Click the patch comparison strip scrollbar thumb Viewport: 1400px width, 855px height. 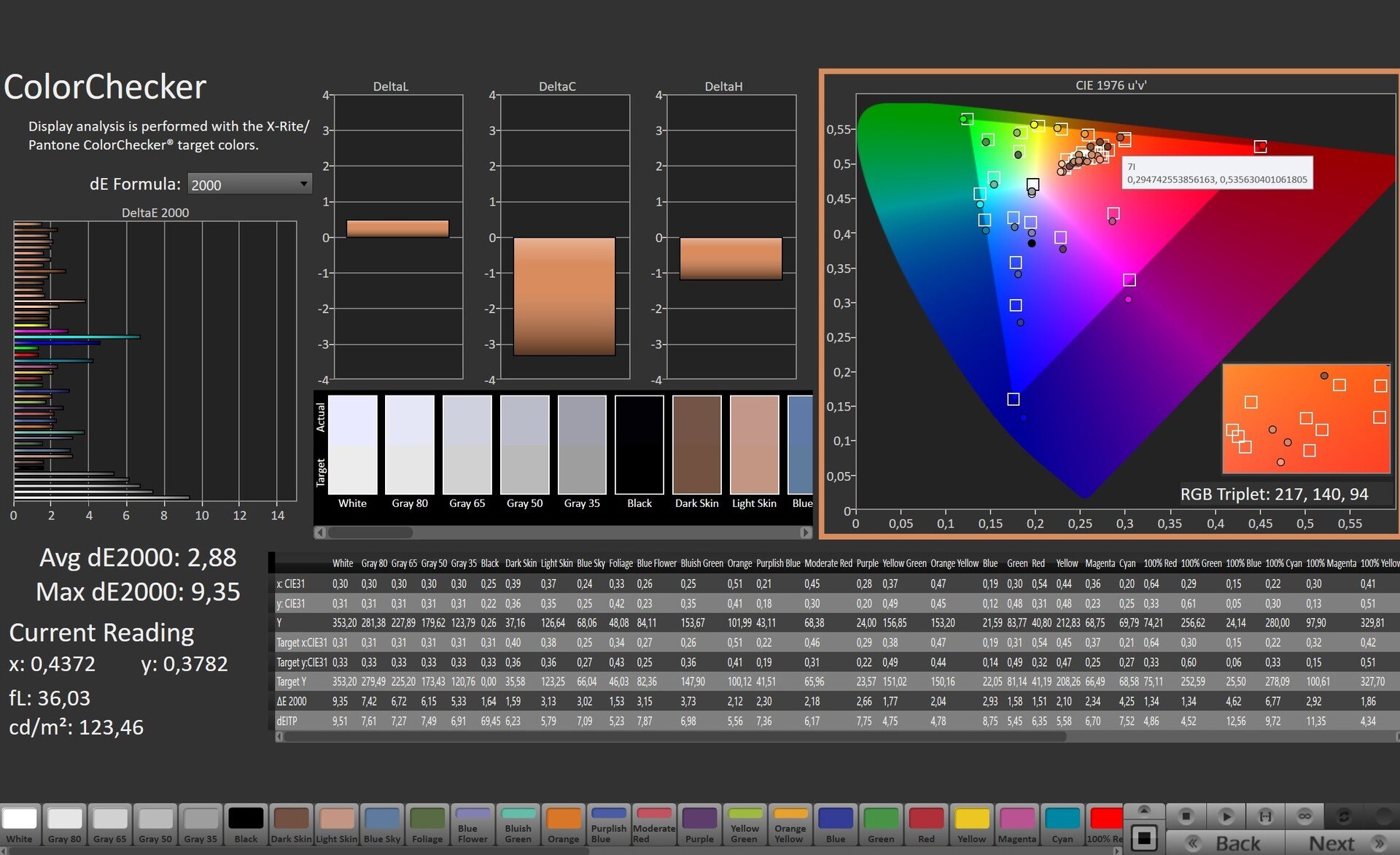click(370, 533)
